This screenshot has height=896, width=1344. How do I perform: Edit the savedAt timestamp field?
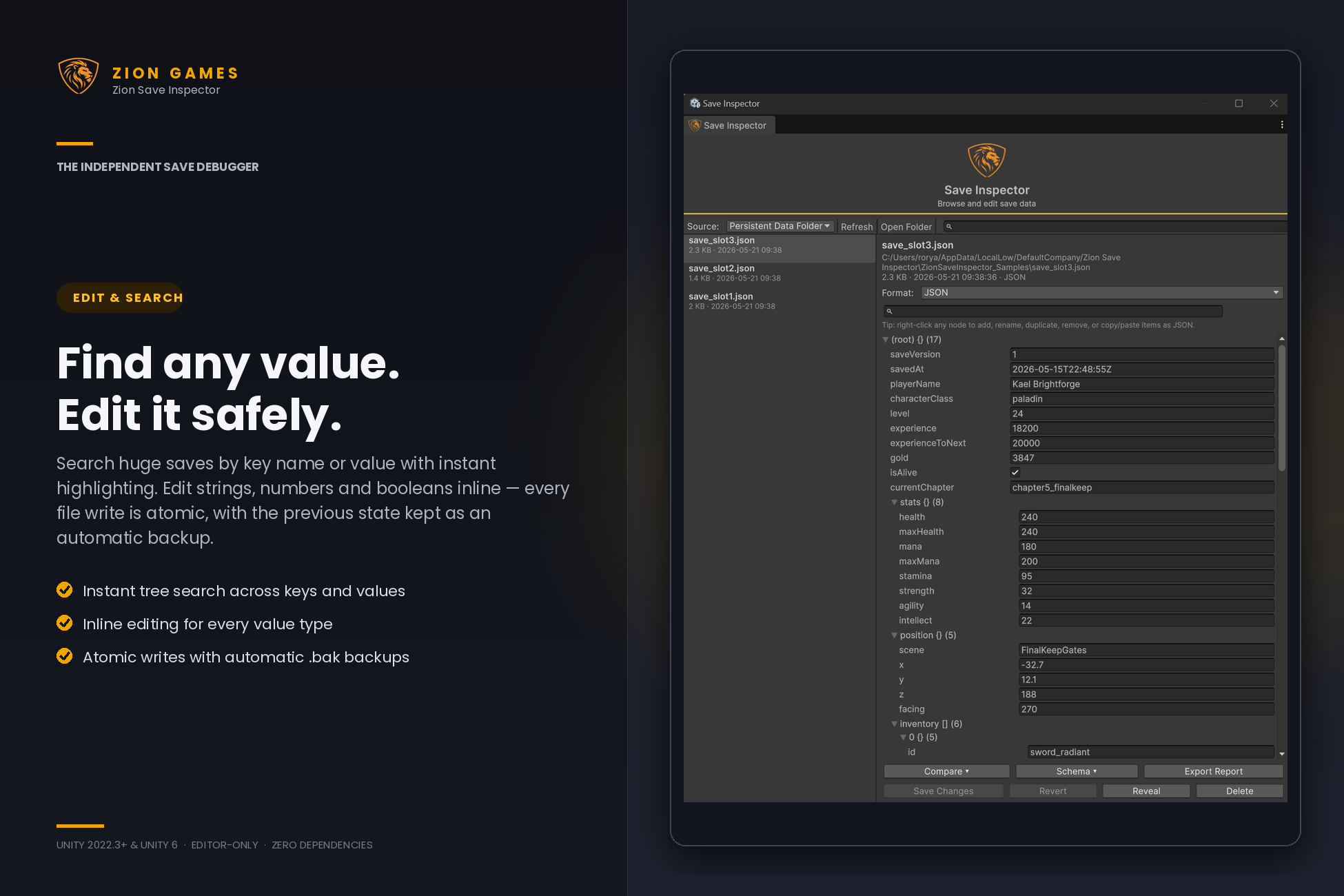[1141, 369]
